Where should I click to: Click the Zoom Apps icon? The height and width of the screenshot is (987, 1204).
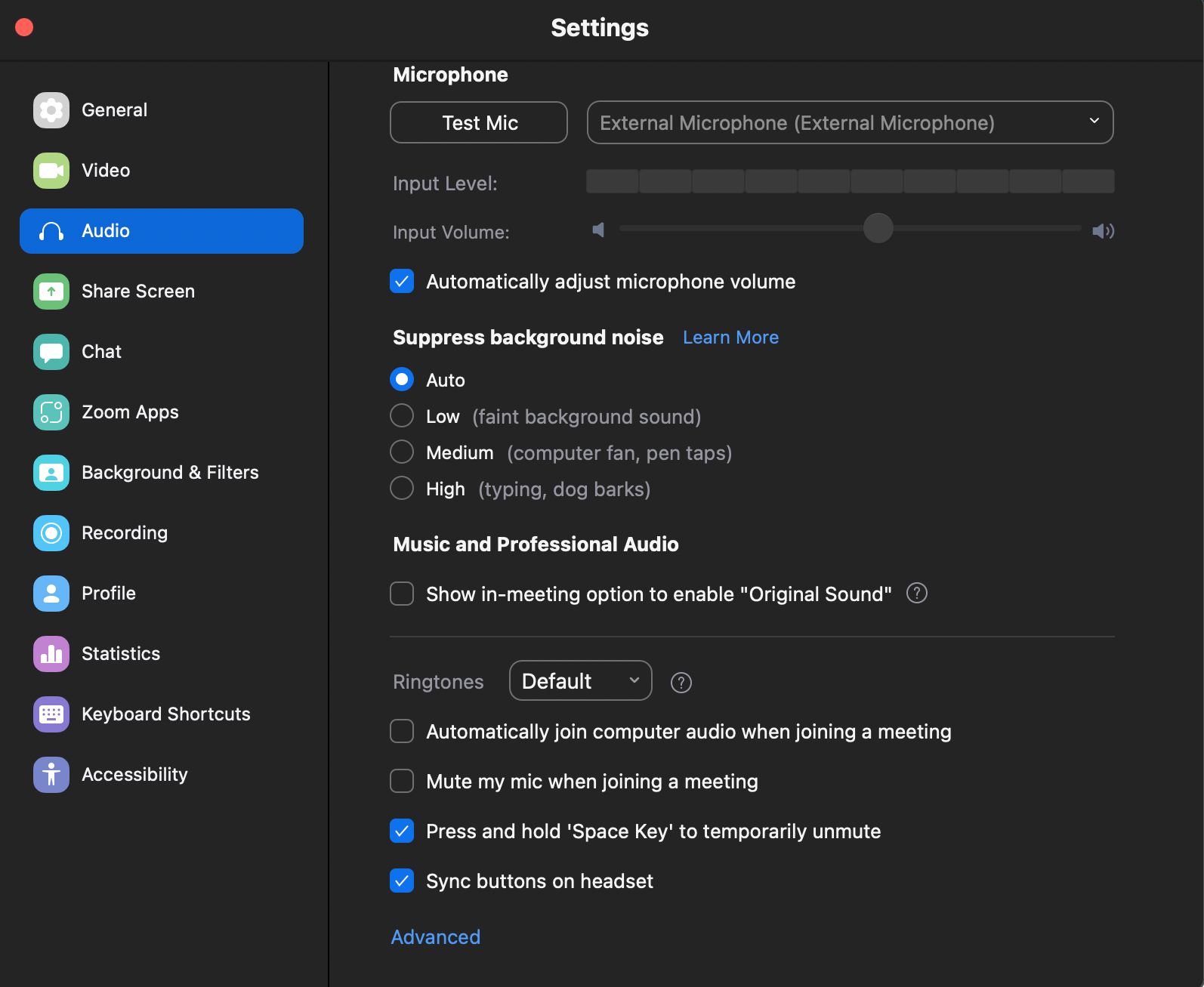point(51,412)
